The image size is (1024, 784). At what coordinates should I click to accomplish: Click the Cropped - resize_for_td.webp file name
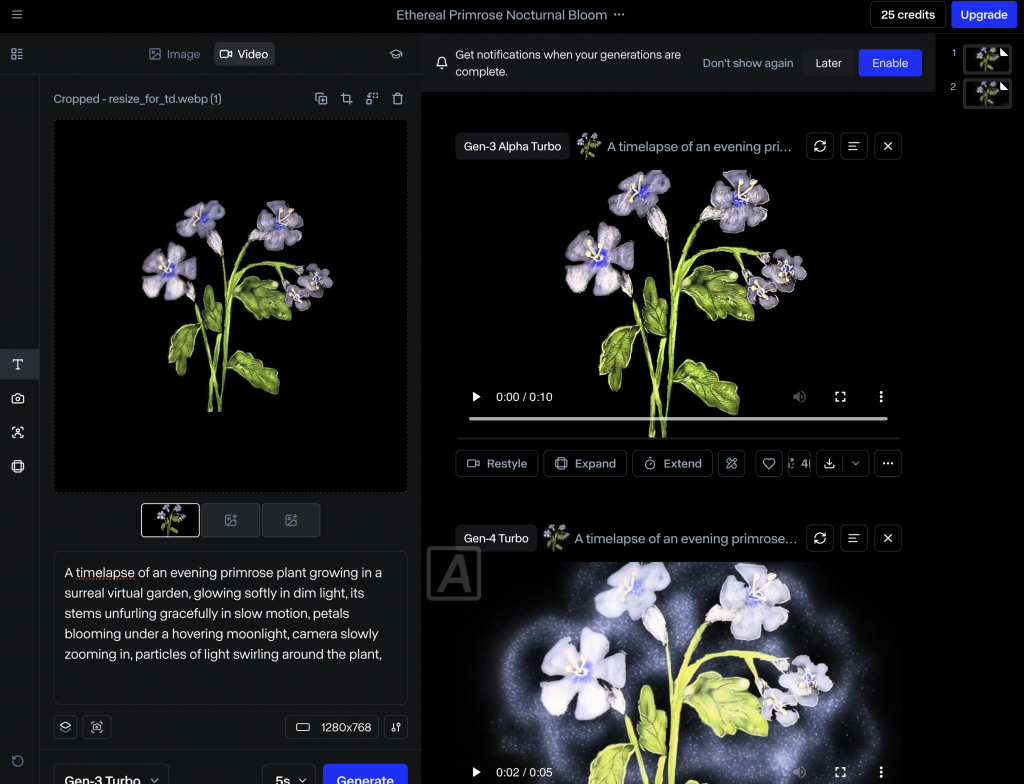(x=137, y=99)
